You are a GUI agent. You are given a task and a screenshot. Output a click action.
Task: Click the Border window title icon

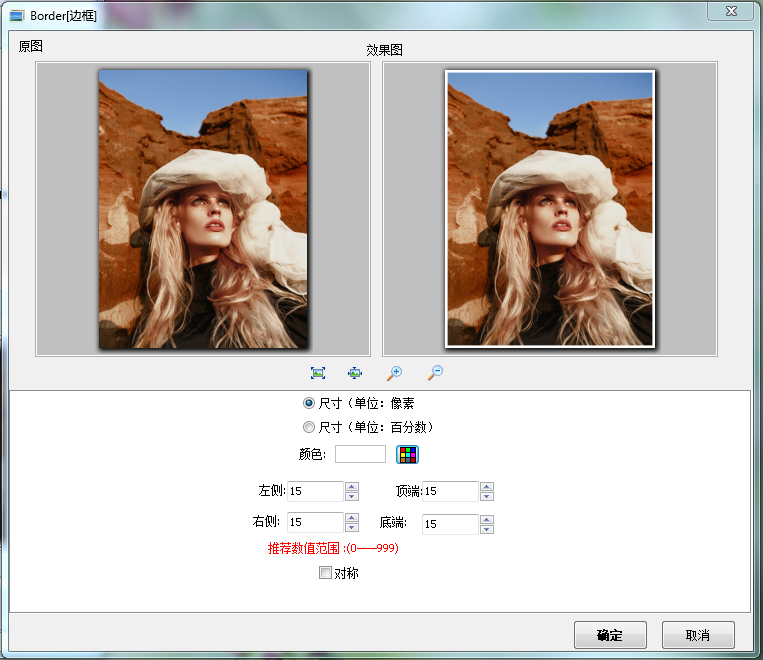pos(17,16)
